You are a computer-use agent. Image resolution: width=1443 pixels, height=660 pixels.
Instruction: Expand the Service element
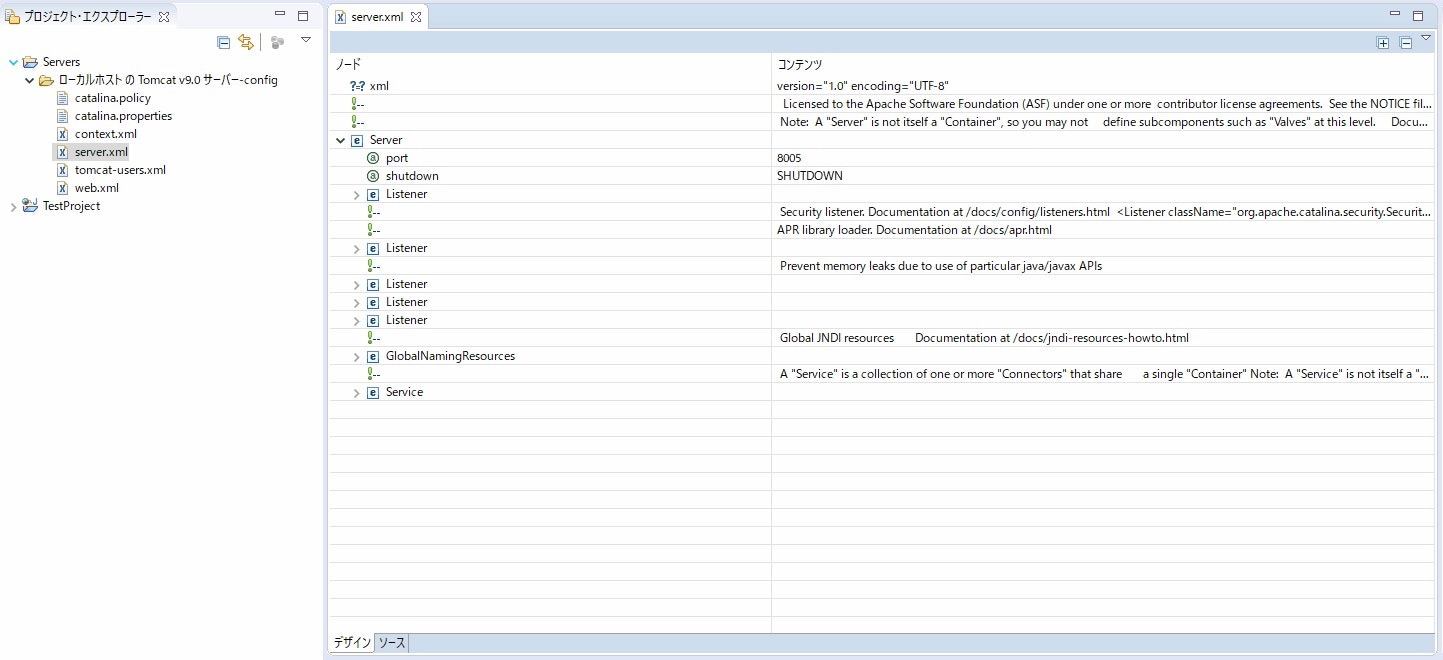357,392
